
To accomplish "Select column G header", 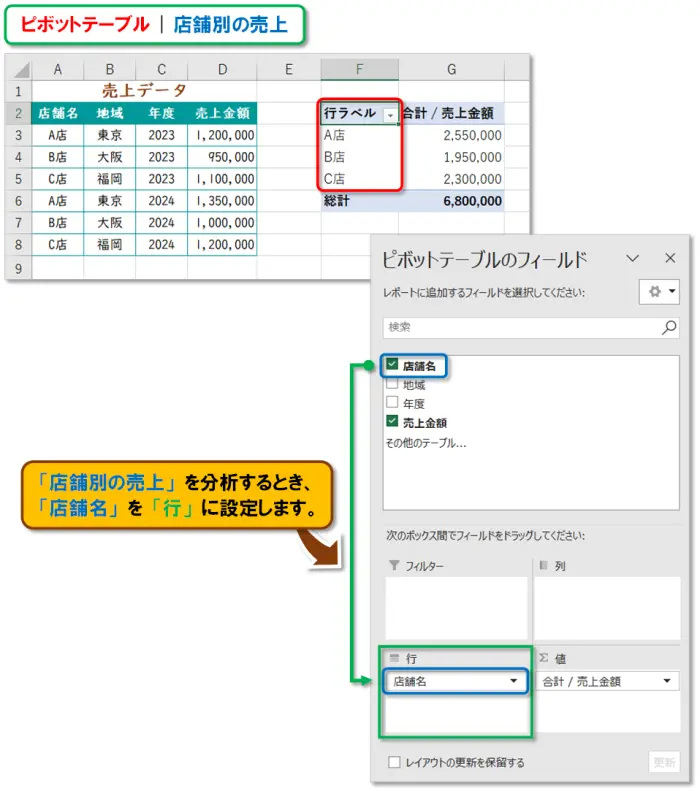I will coord(451,70).
